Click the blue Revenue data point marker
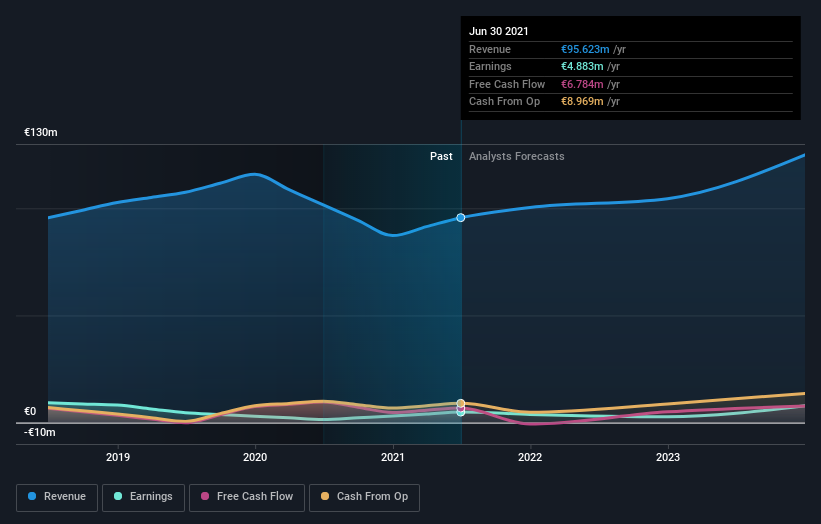 click(x=461, y=218)
